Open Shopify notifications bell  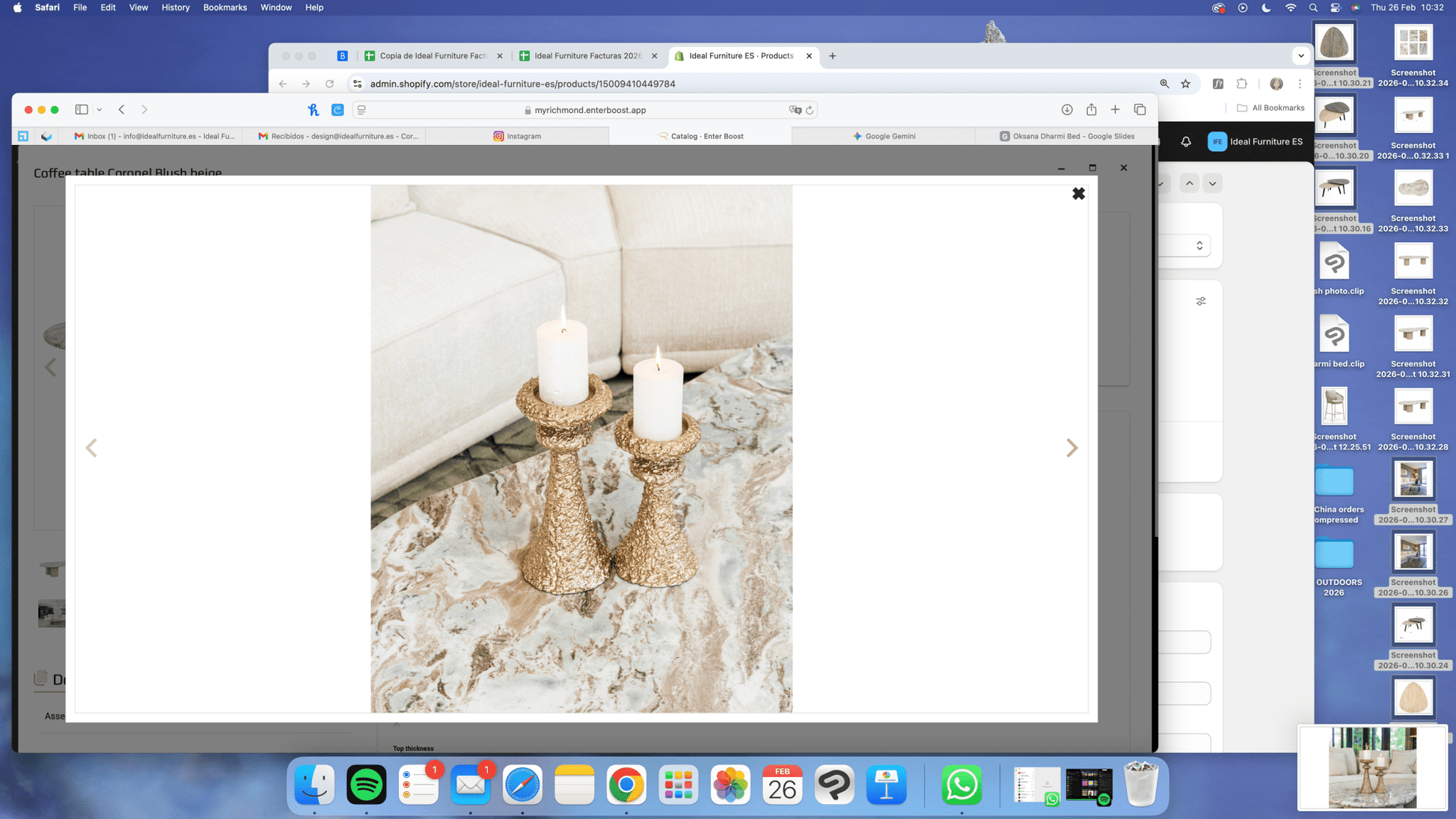(1186, 141)
